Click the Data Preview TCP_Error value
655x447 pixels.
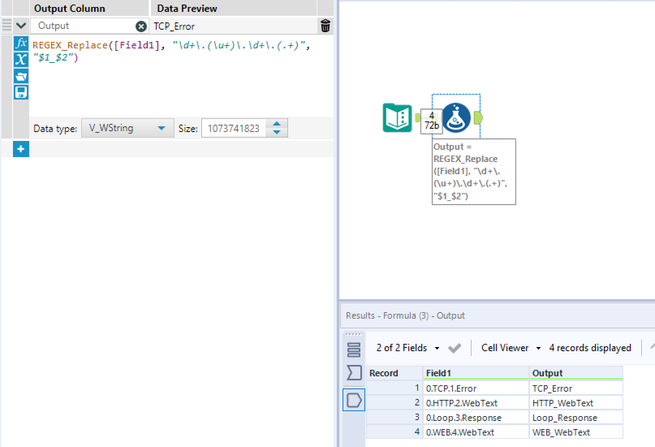coord(174,26)
